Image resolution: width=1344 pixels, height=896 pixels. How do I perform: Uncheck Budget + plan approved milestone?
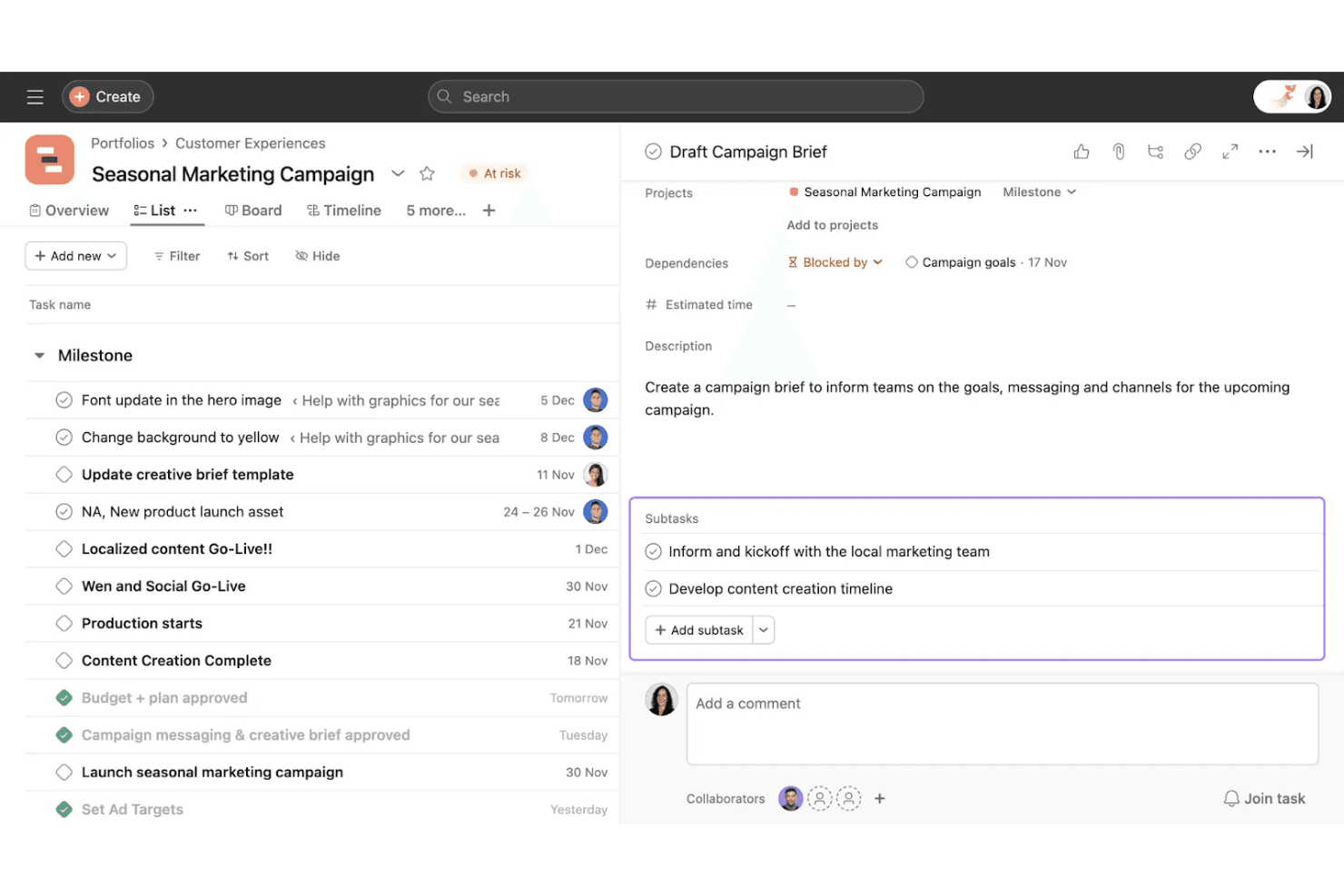point(64,698)
